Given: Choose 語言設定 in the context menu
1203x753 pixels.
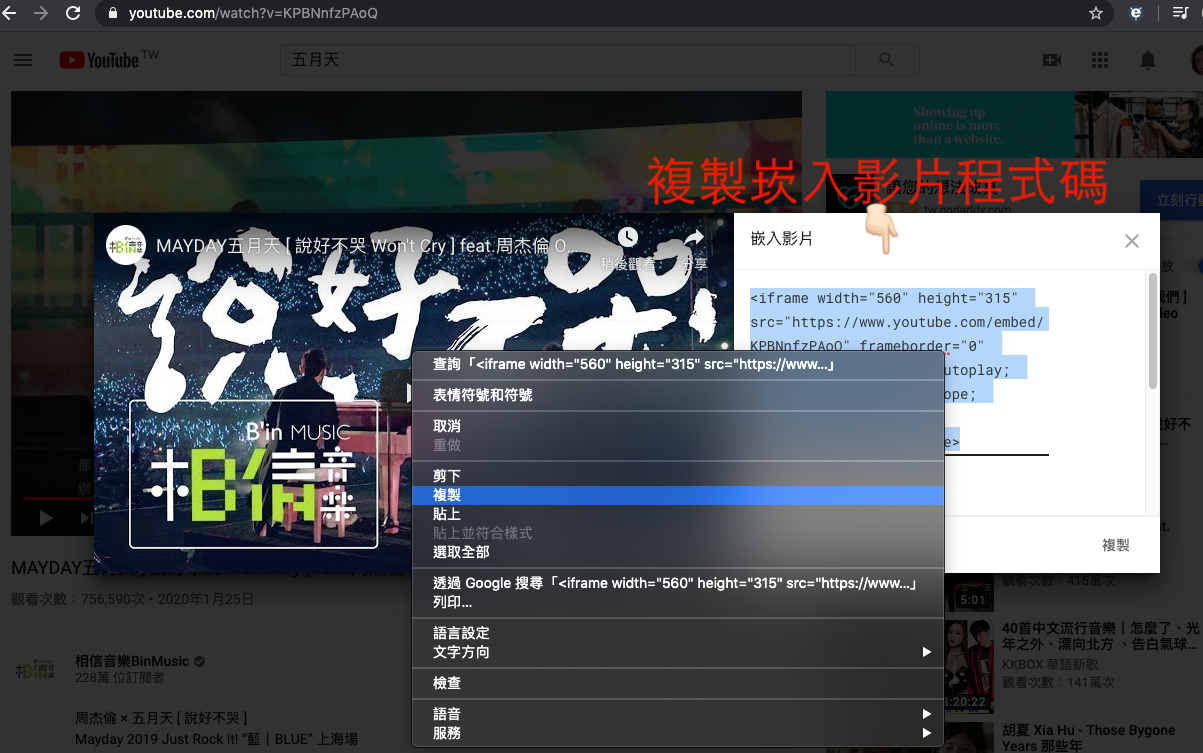Looking at the screenshot, I should pos(678,633).
